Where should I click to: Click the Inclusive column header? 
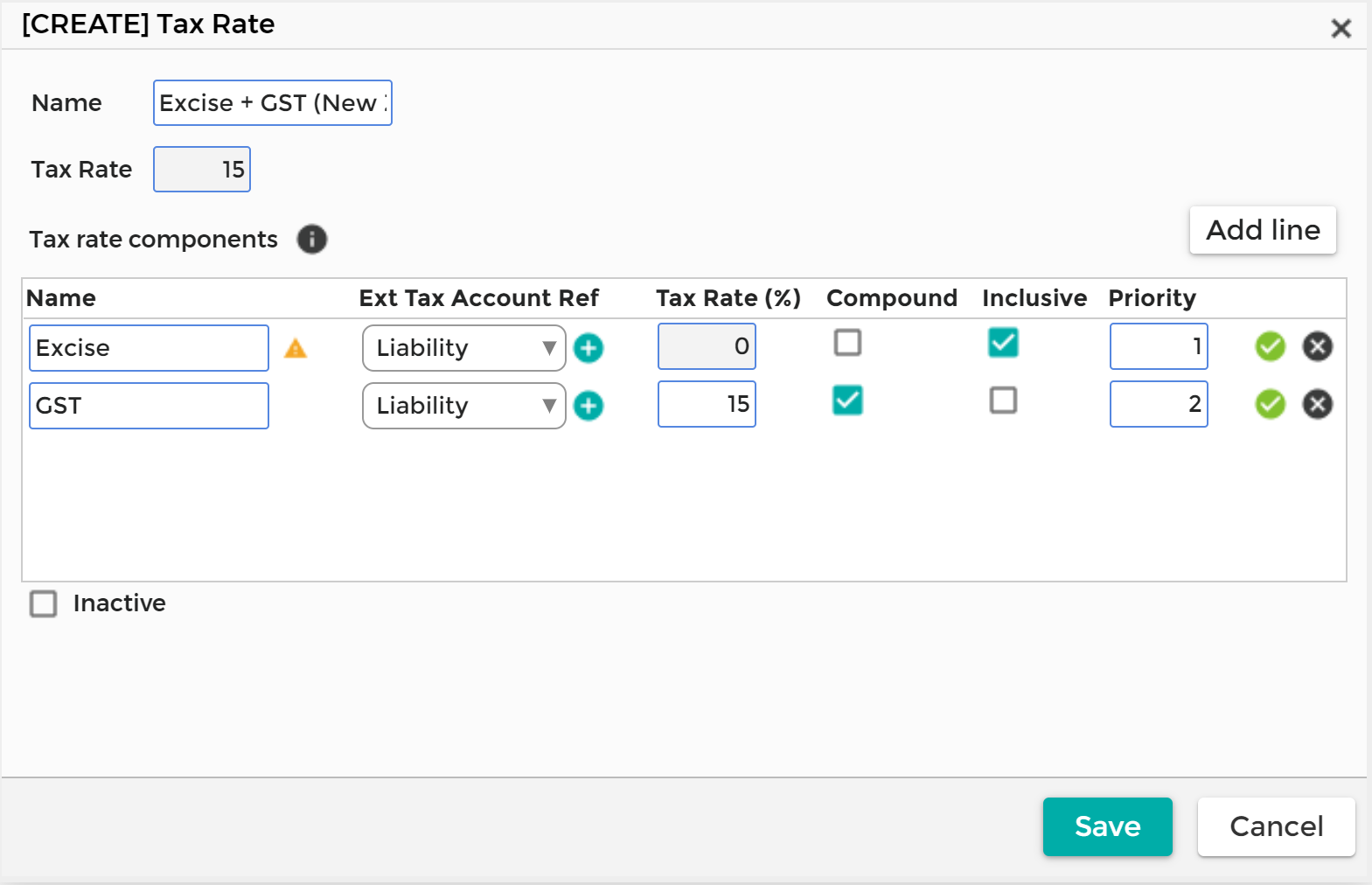tap(1034, 298)
